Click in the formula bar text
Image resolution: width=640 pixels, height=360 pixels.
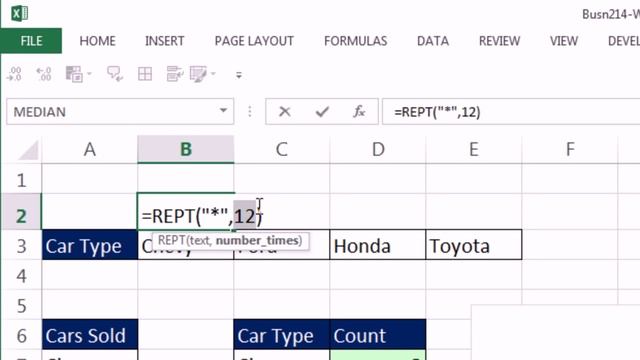tap(437, 112)
